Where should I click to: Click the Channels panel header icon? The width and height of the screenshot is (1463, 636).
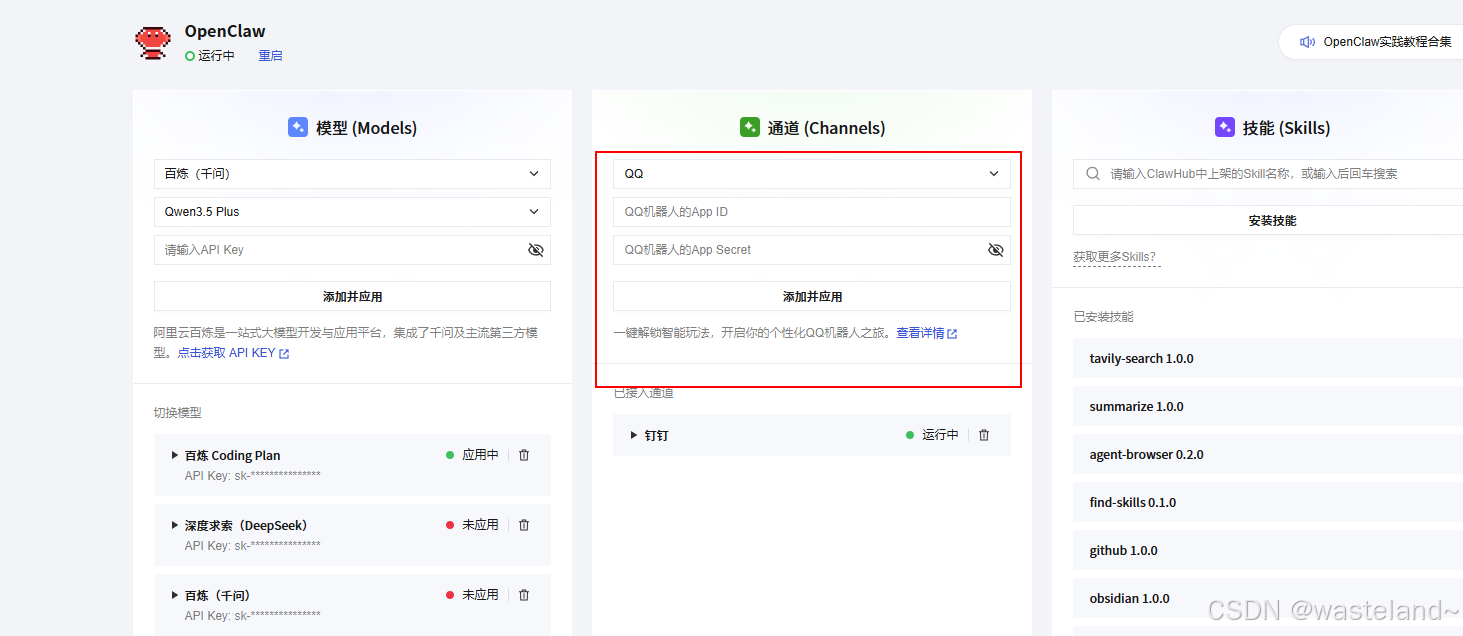point(749,127)
